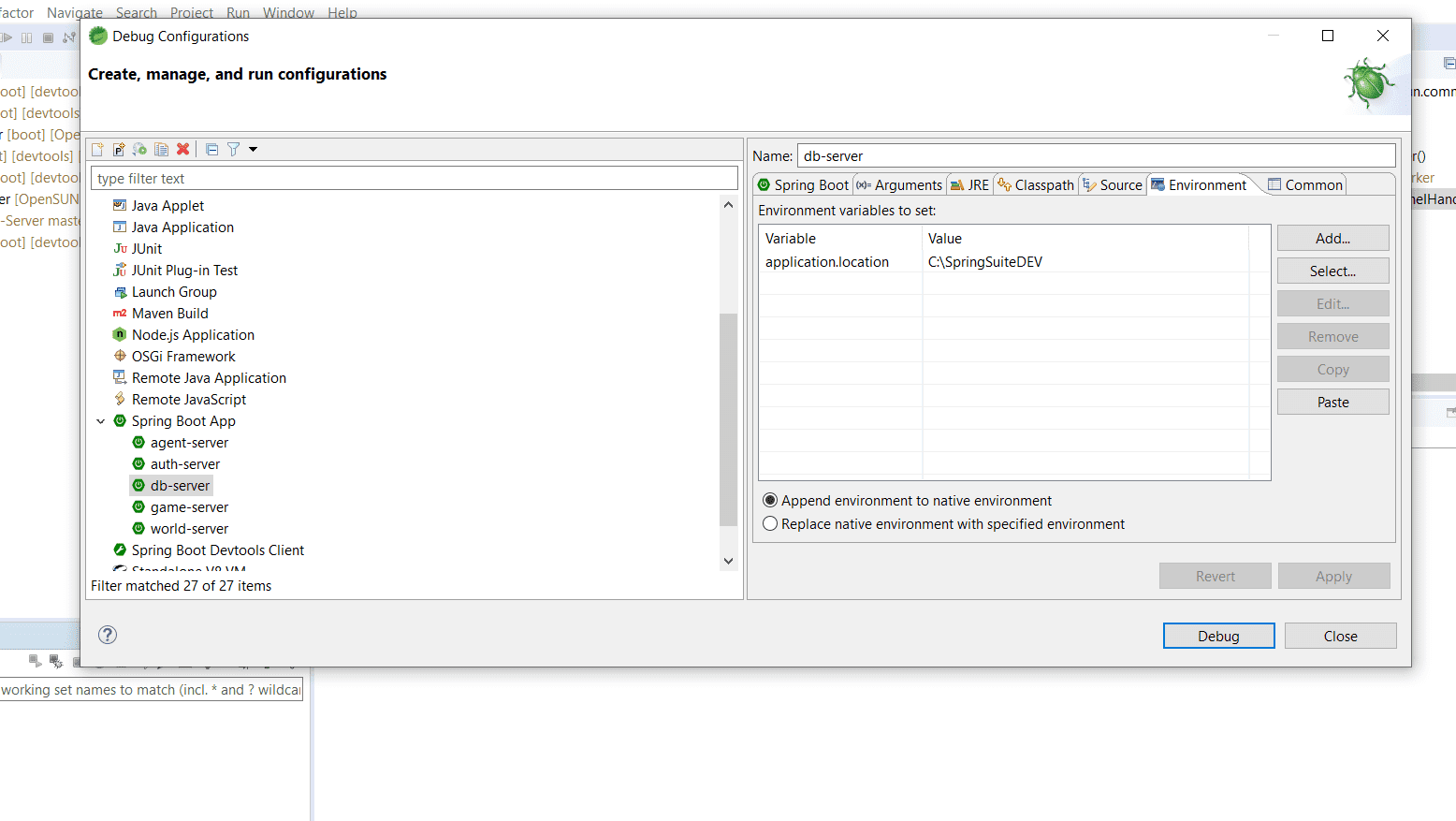This screenshot has width=1456, height=821.
Task: Collapse all configurations in tree
Action: point(212,150)
